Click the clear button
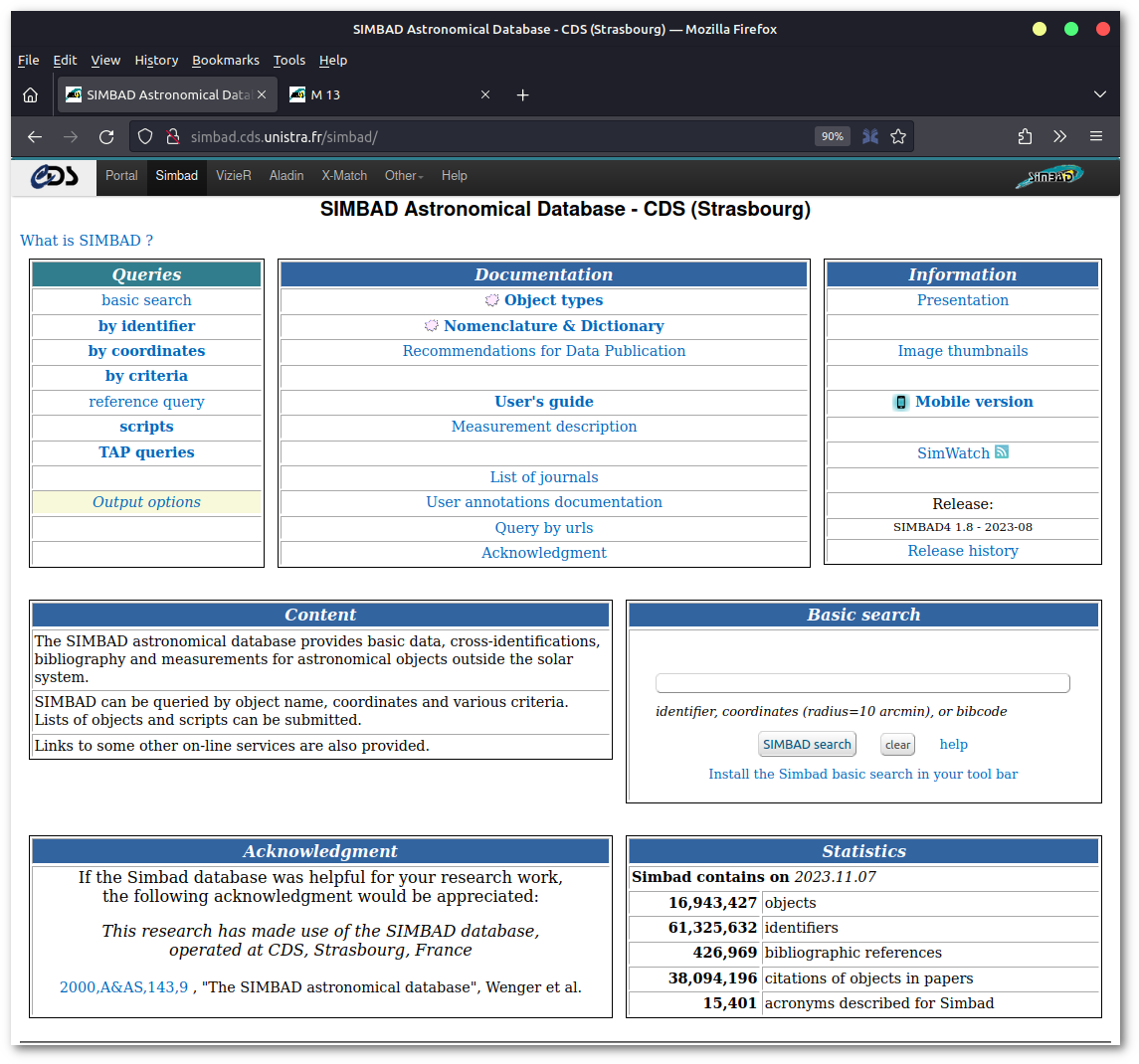The width and height of the screenshot is (1139, 1064). pos(897,745)
